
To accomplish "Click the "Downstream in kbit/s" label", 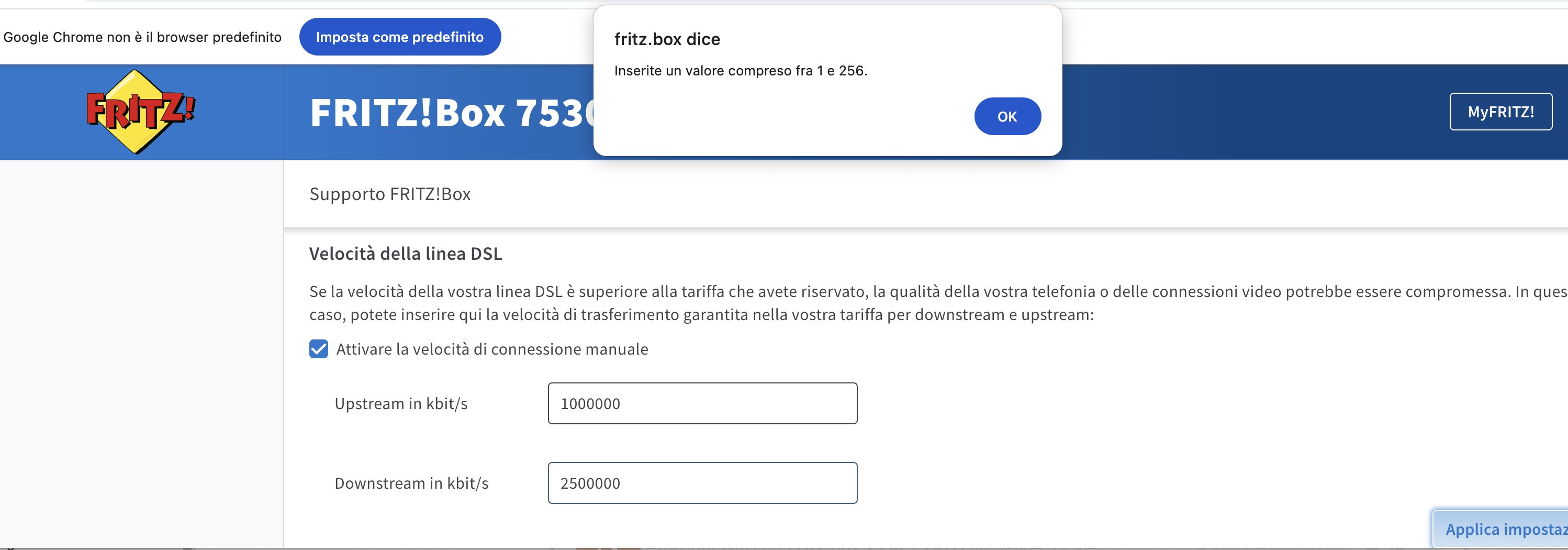I will pos(411,483).
